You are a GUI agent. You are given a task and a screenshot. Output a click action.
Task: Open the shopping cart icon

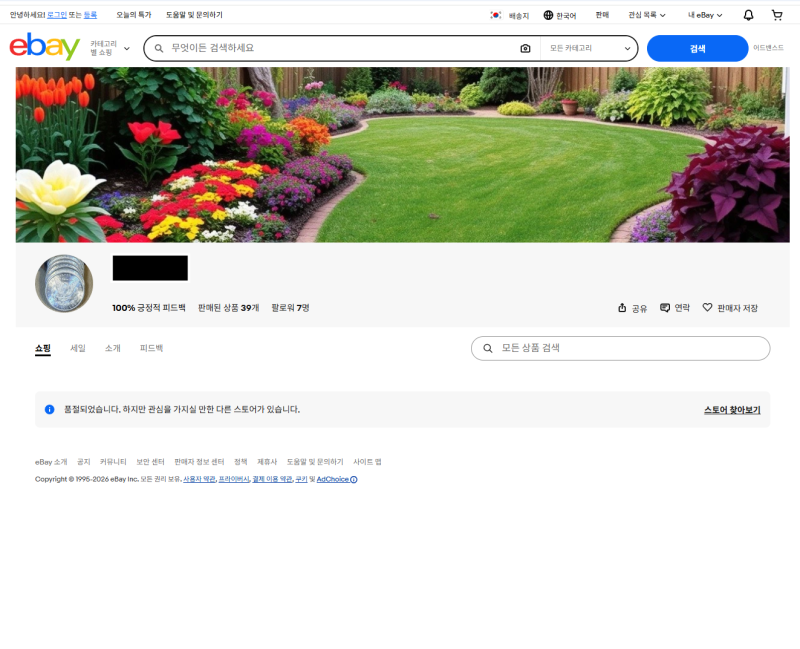pos(777,15)
